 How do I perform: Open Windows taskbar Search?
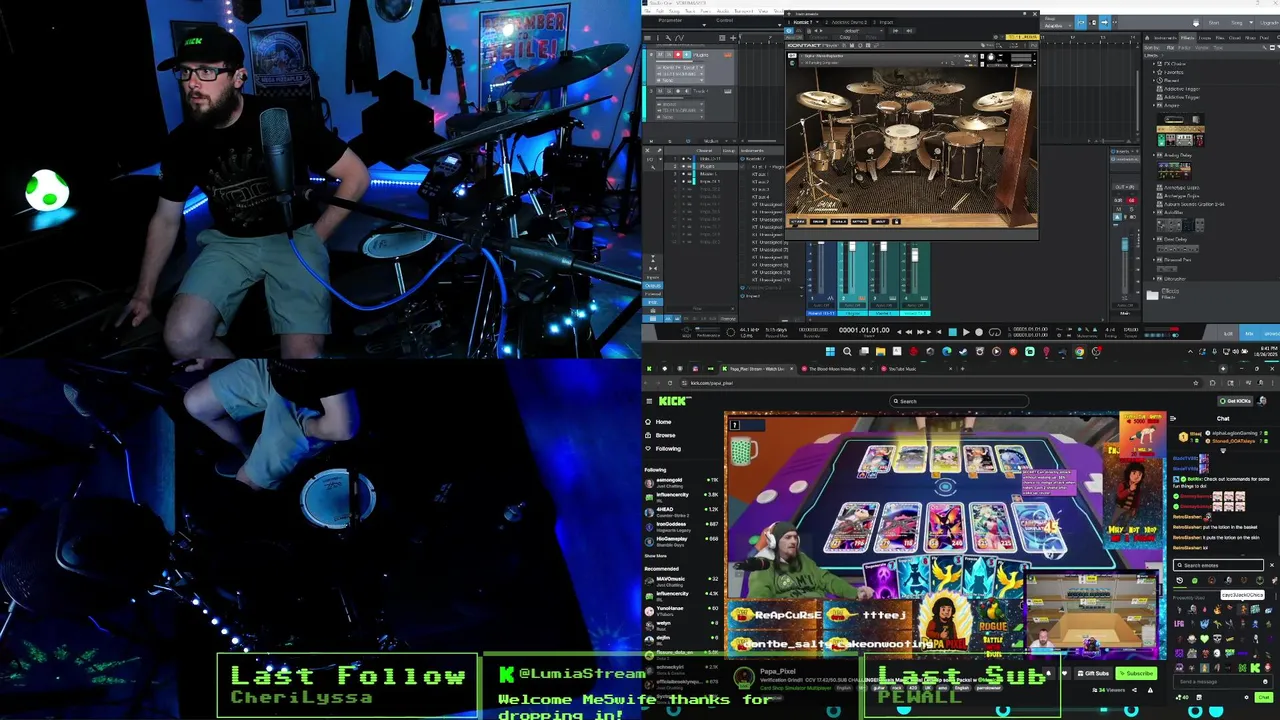tap(847, 352)
